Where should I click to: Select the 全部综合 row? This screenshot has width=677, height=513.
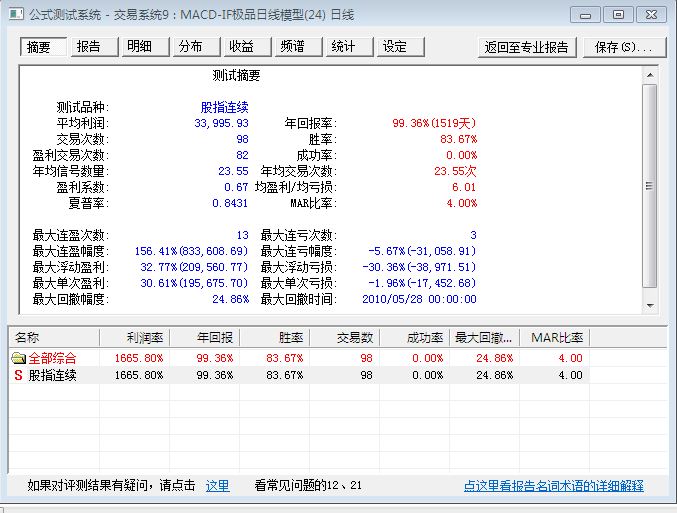[299, 358]
